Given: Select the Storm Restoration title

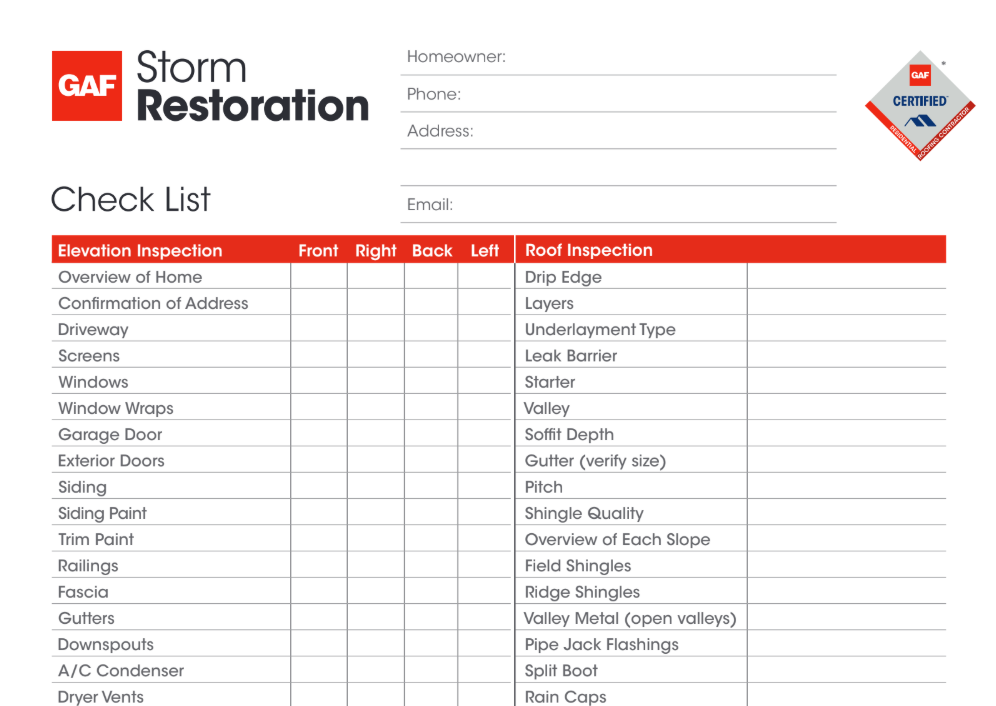Looking at the screenshot, I should tap(252, 86).
